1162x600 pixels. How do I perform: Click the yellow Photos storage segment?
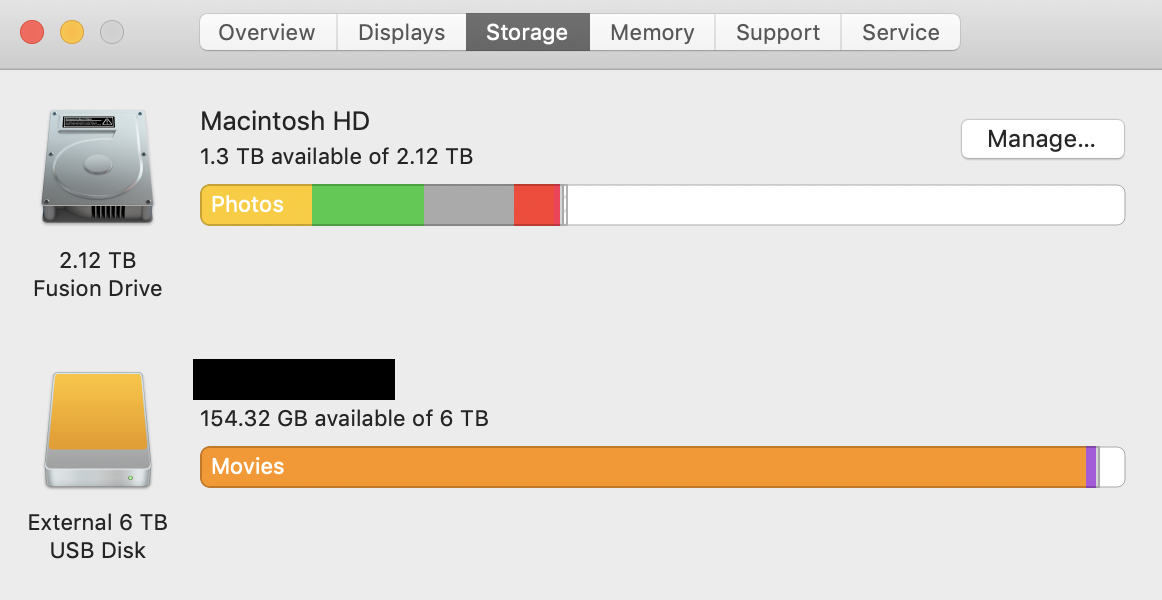pos(257,205)
